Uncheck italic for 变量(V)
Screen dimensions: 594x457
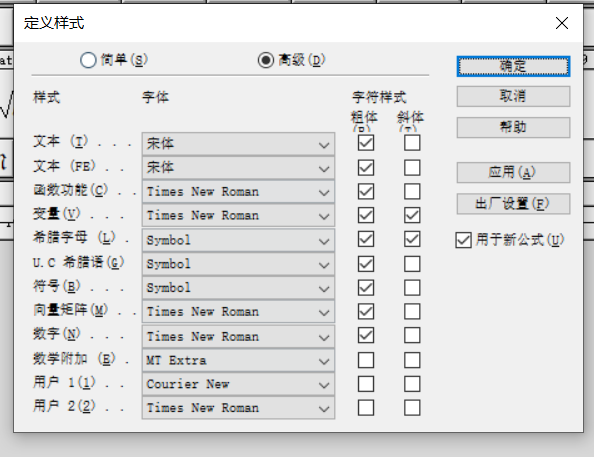pyautogui.click(x=412, y=215)
